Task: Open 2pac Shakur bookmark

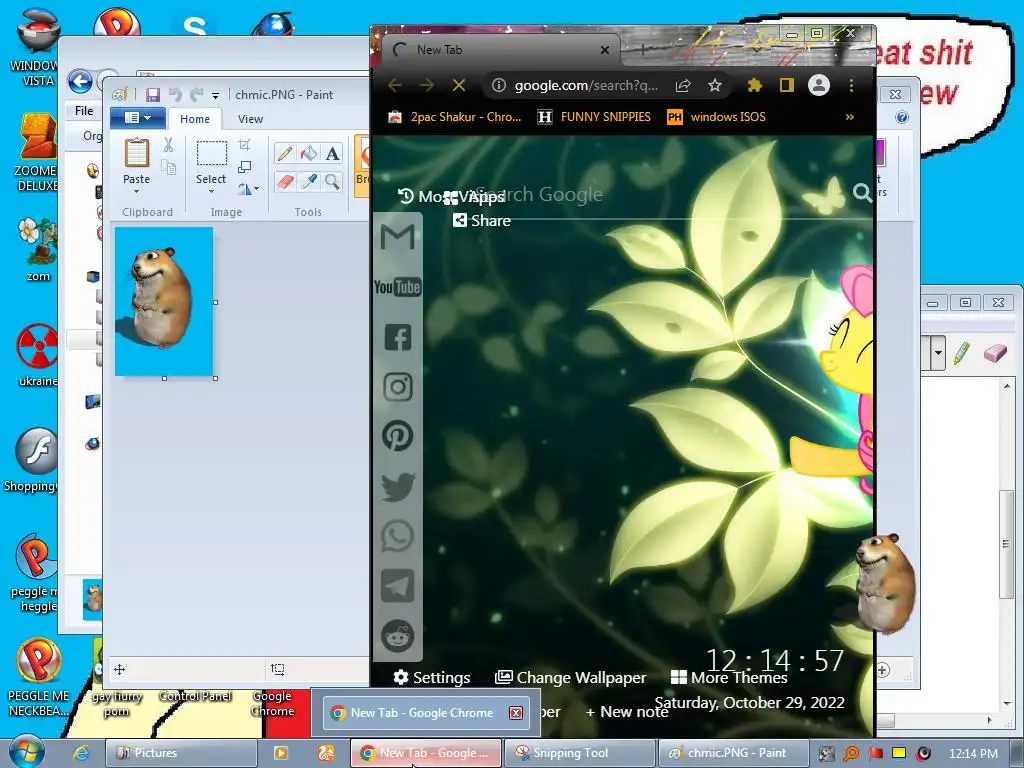Action: [455, 117]
